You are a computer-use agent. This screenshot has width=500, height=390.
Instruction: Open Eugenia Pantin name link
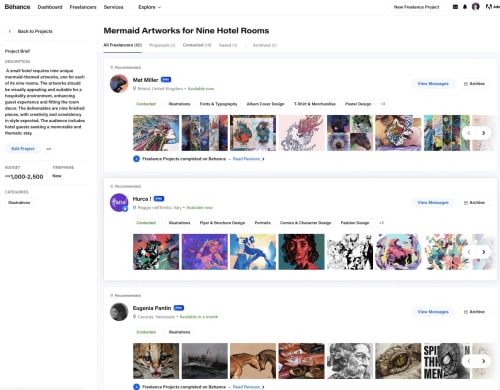[x=152, y=308]
